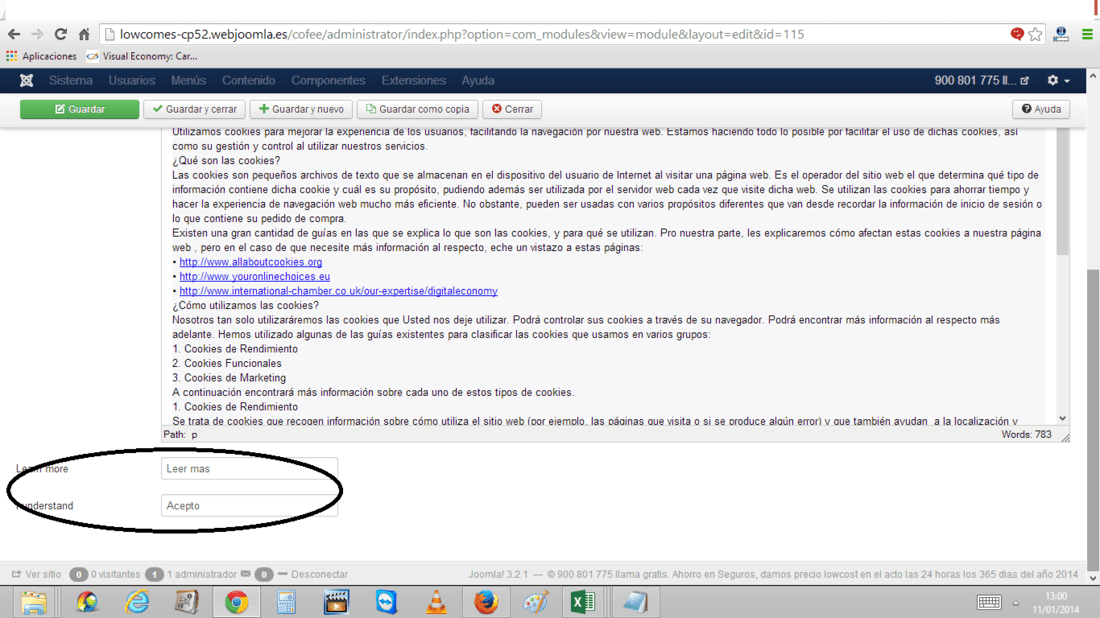Open youronlinechoices.eu link in editor

coord(255,277)
